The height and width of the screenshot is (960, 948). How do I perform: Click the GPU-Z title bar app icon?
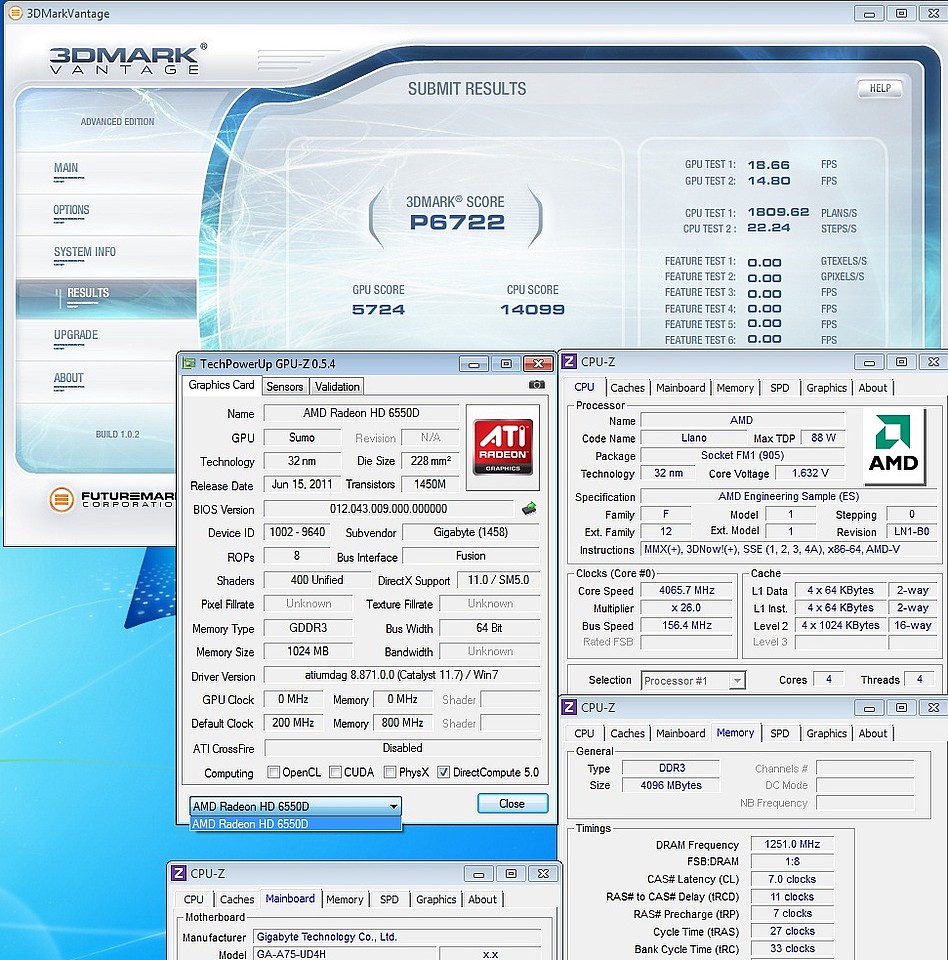pyautogui.click(x=189, y=364)
